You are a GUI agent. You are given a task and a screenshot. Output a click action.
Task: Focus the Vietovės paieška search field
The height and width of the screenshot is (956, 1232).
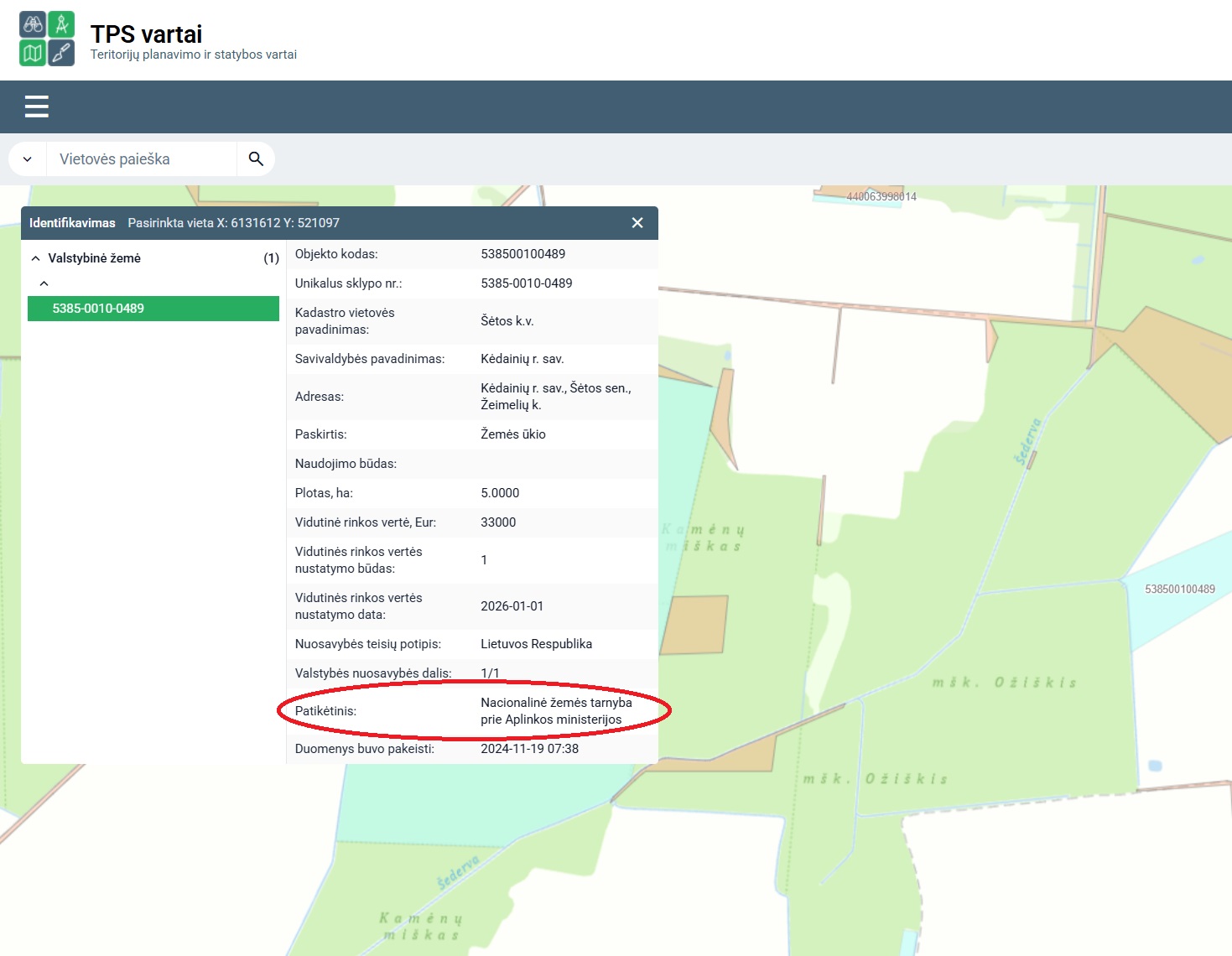click(x=142, y=159)
